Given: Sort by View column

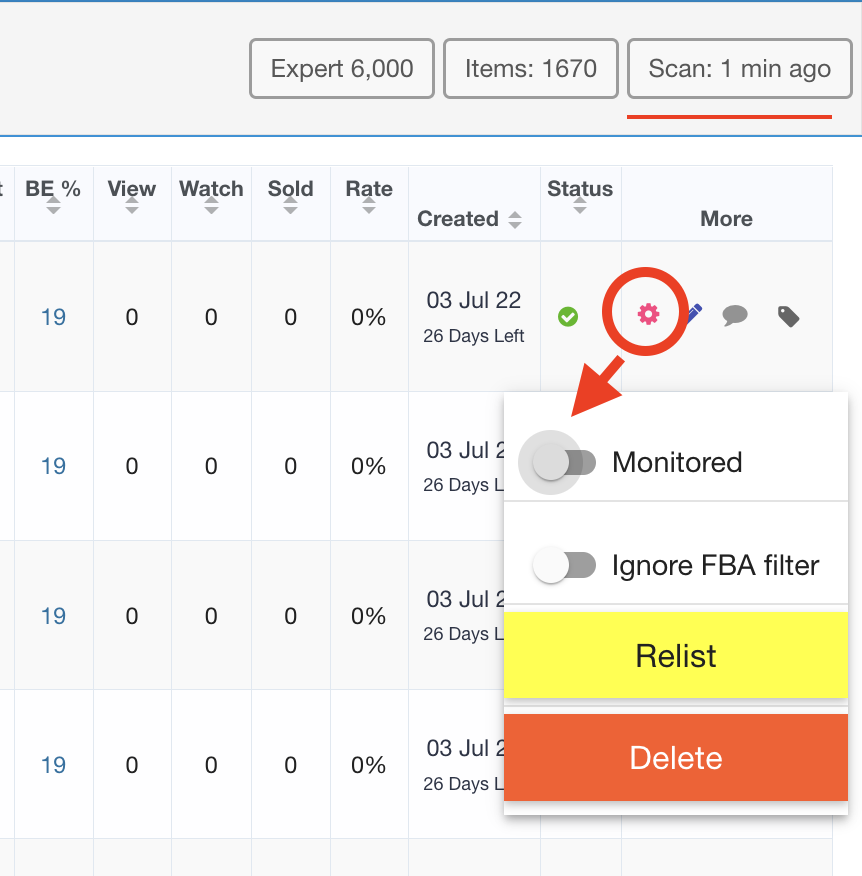Looking at the screenshot, I should pyautogui.click(x=132, y=206).
